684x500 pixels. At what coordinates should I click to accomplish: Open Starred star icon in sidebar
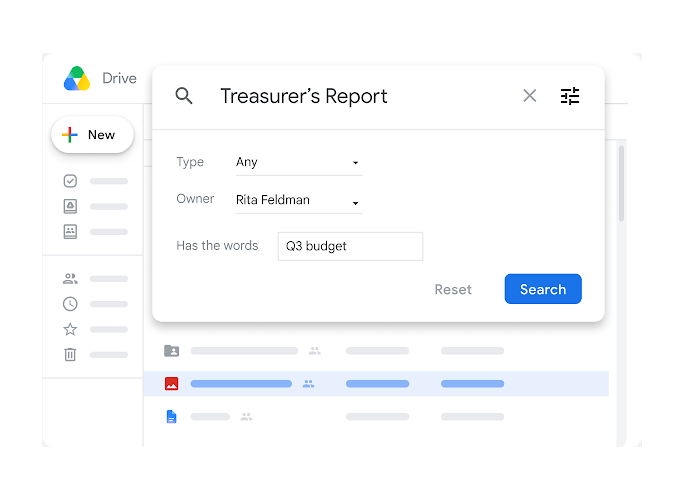tap(70, 329)
